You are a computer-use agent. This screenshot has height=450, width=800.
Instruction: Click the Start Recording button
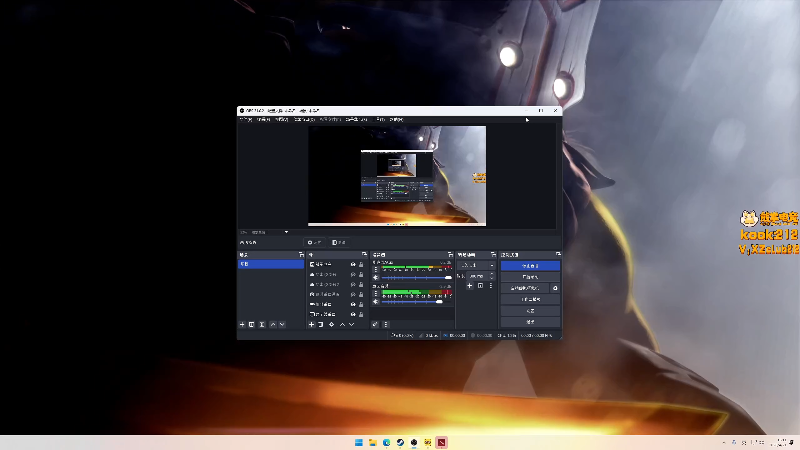(x=530, y=277)
